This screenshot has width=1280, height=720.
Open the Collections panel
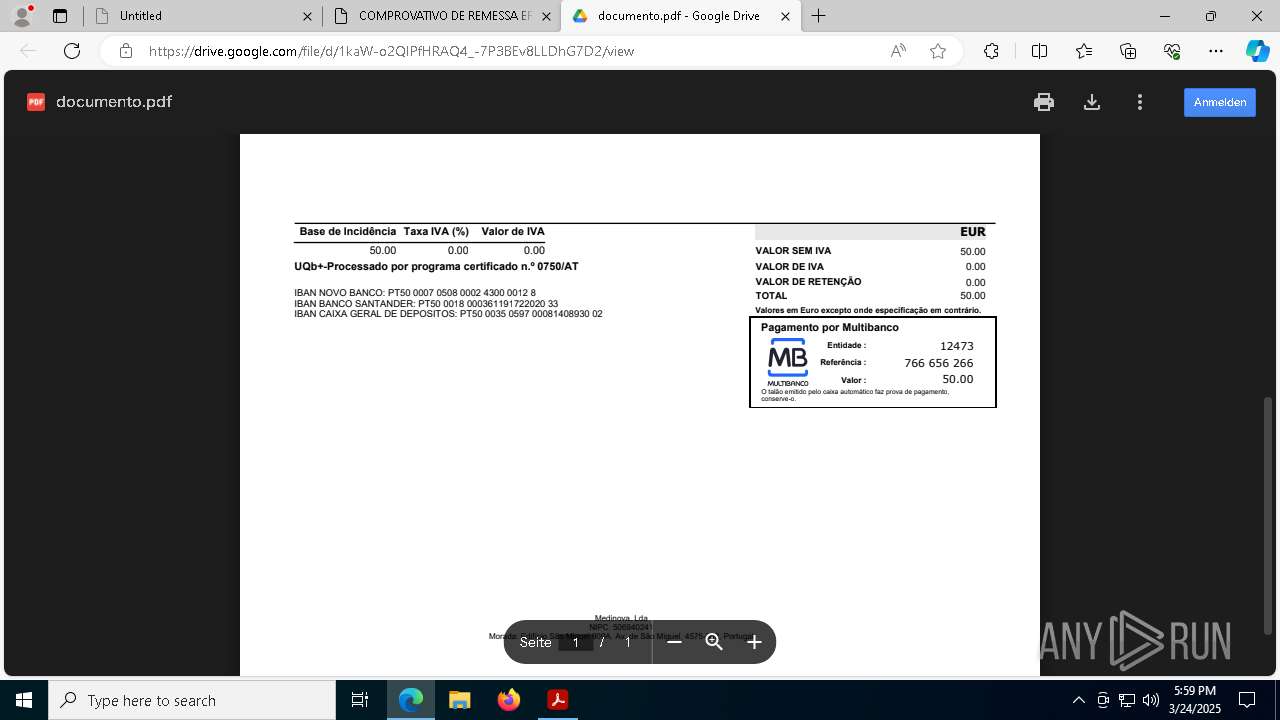[1128, 51]
